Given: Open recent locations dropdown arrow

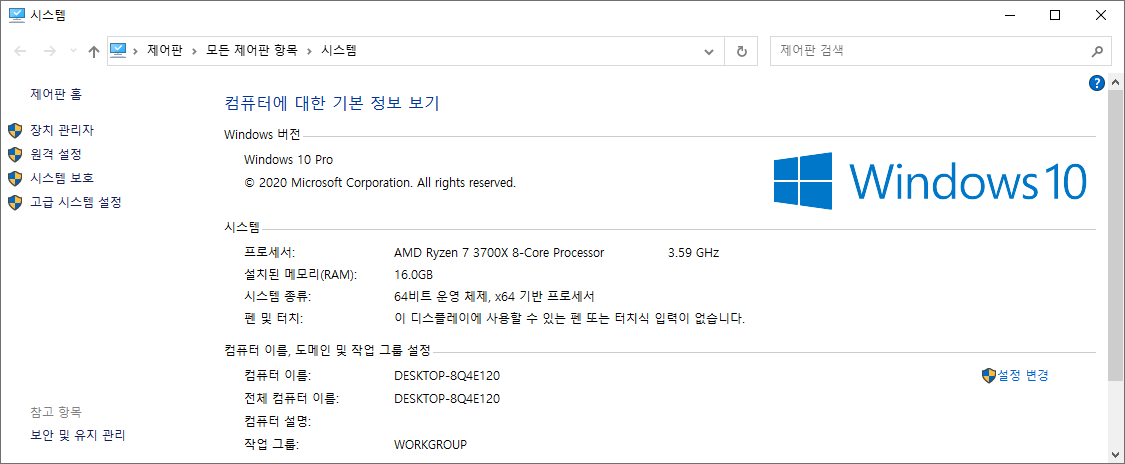Looking at the screenshot, I should pos(73,52).
